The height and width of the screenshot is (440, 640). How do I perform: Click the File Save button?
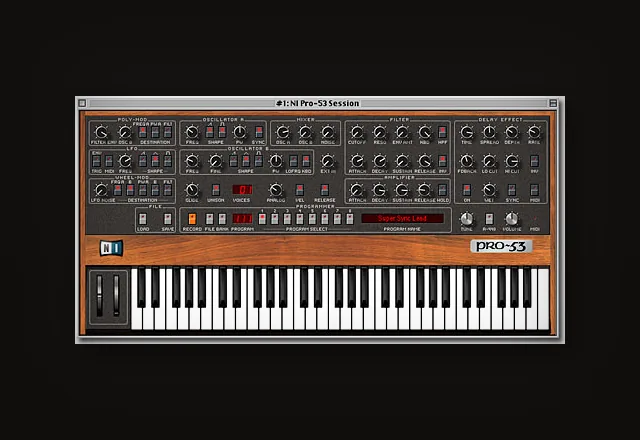[168, 219]
